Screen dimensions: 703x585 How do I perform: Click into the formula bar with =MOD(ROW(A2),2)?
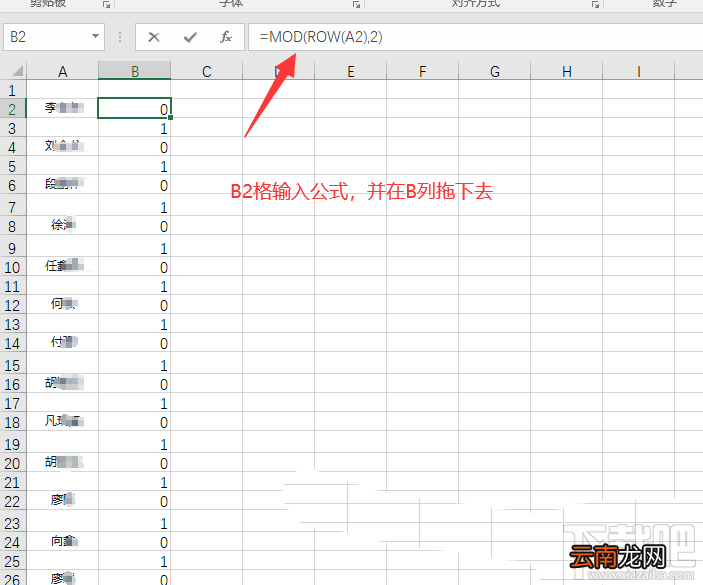[x=475, y=37]
